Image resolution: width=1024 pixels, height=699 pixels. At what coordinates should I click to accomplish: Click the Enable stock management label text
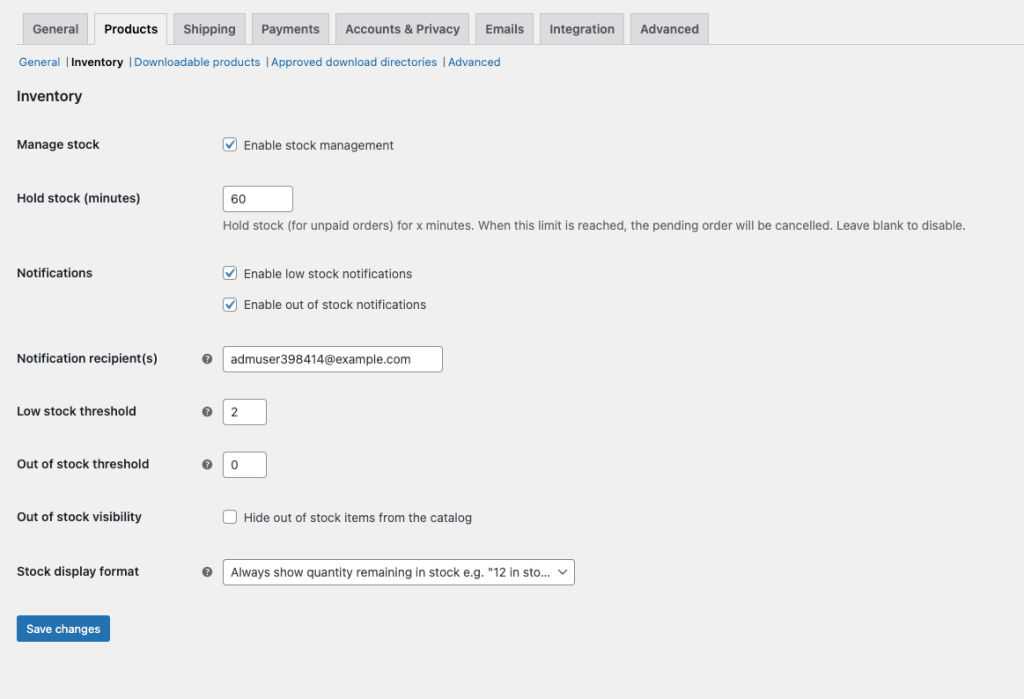(x=319, y=145)
